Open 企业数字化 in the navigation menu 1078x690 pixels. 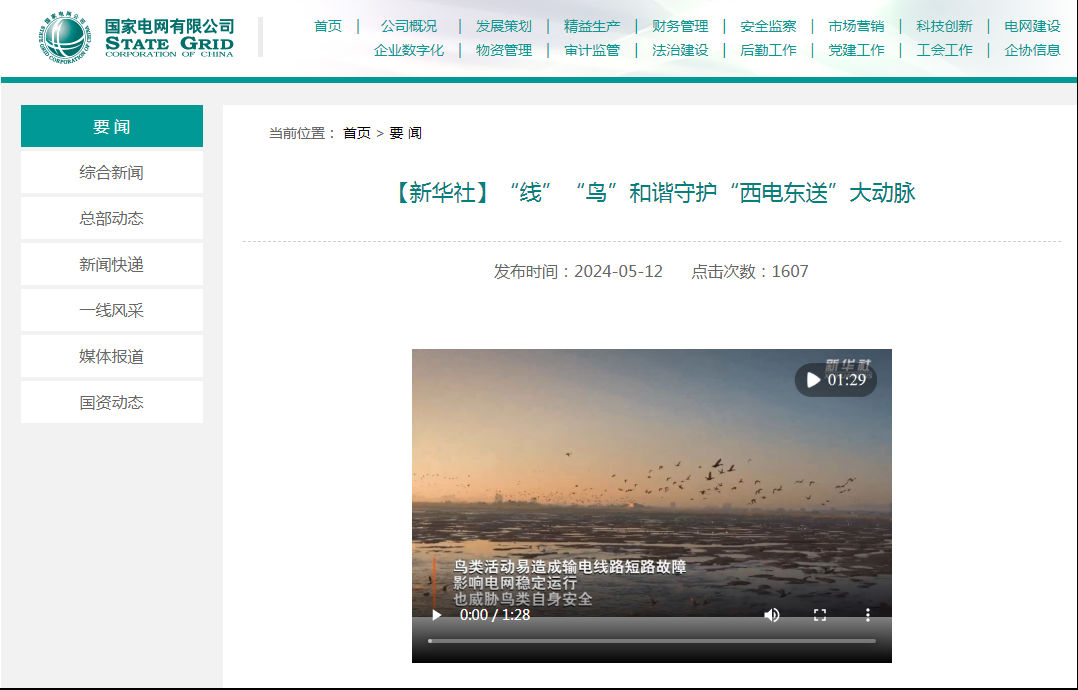(x=409, y=50)
